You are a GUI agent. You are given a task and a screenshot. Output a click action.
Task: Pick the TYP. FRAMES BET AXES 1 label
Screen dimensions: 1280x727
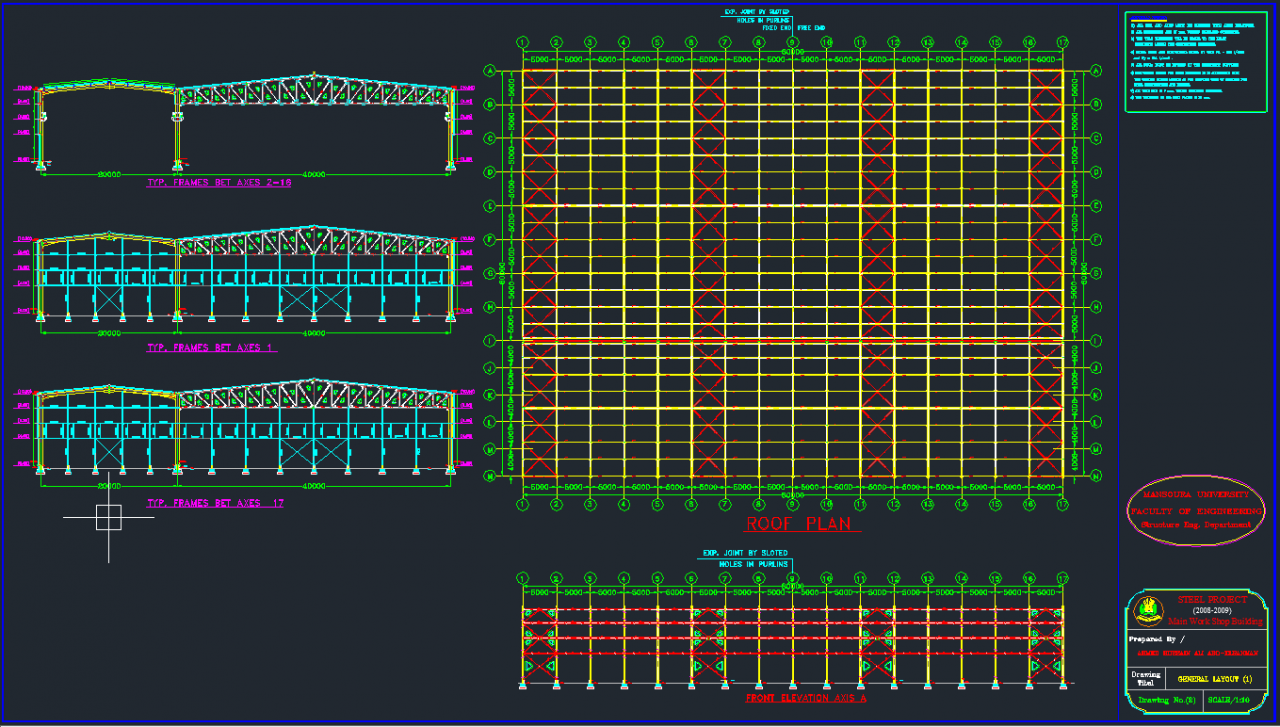click(x=212, y=348)
